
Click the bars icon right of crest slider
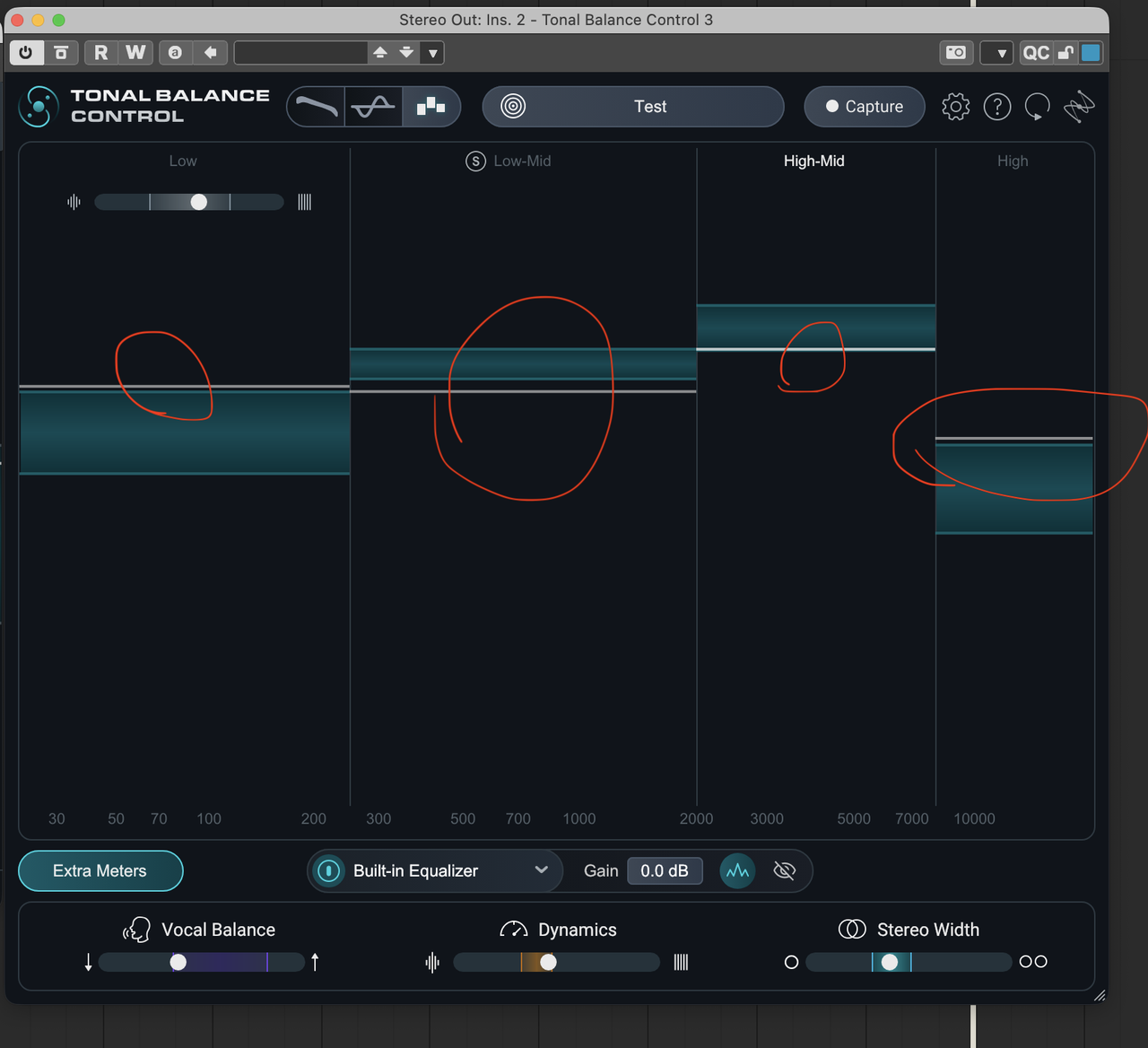tap(305, 202)
